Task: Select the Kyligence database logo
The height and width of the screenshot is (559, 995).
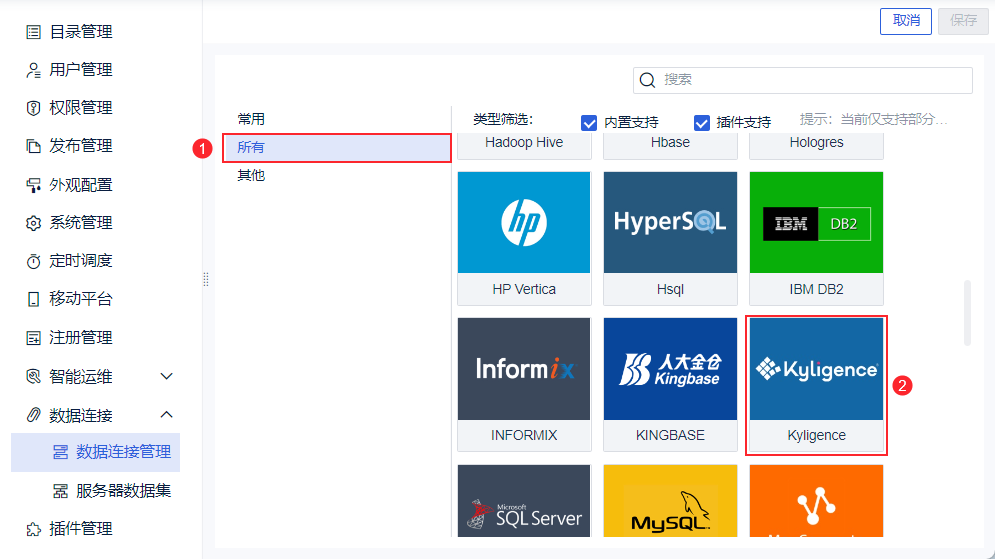Action: [x=816, y=369]
